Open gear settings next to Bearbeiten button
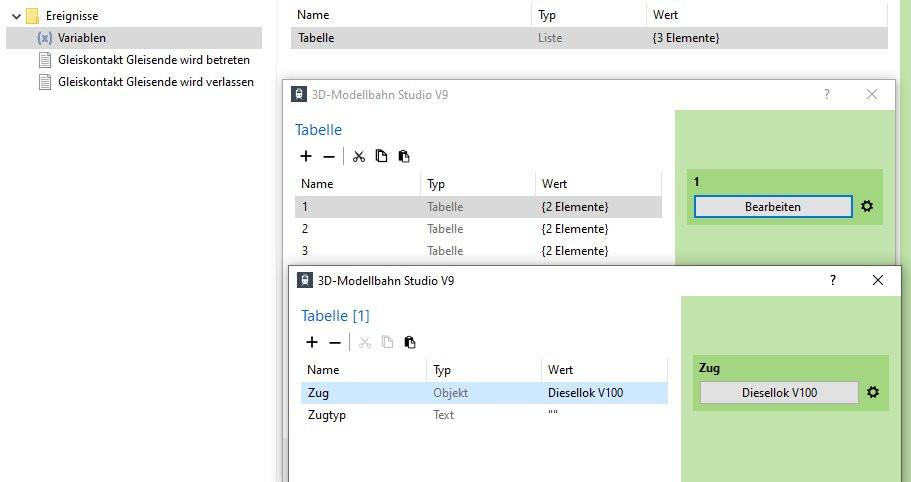 (867, 206)
